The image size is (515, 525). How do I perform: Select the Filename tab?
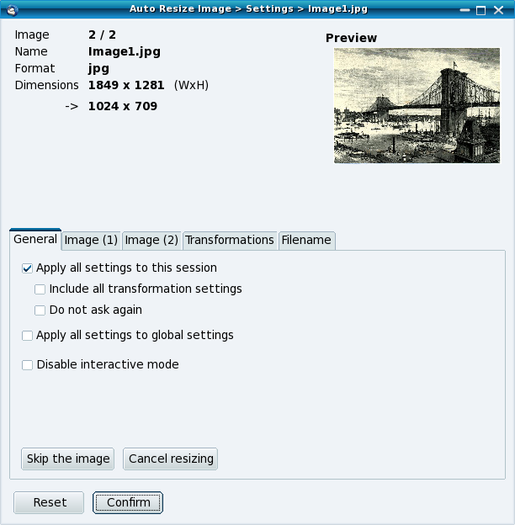click(306, 240)
